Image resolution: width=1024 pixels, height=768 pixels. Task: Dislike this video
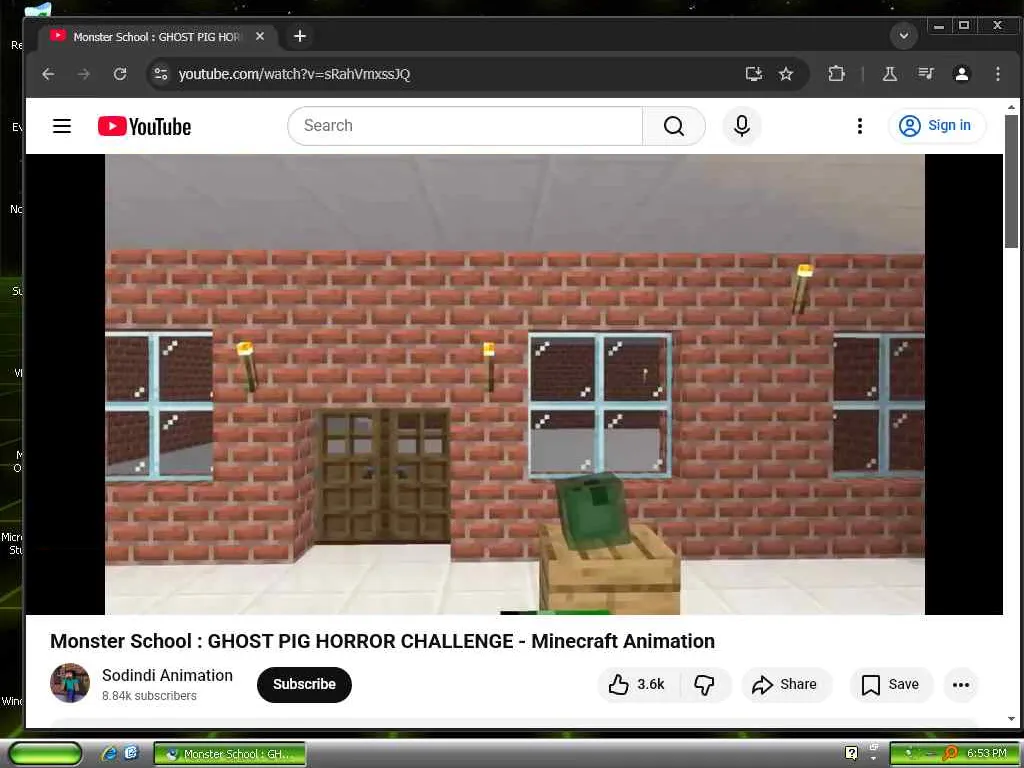[704, 684]
